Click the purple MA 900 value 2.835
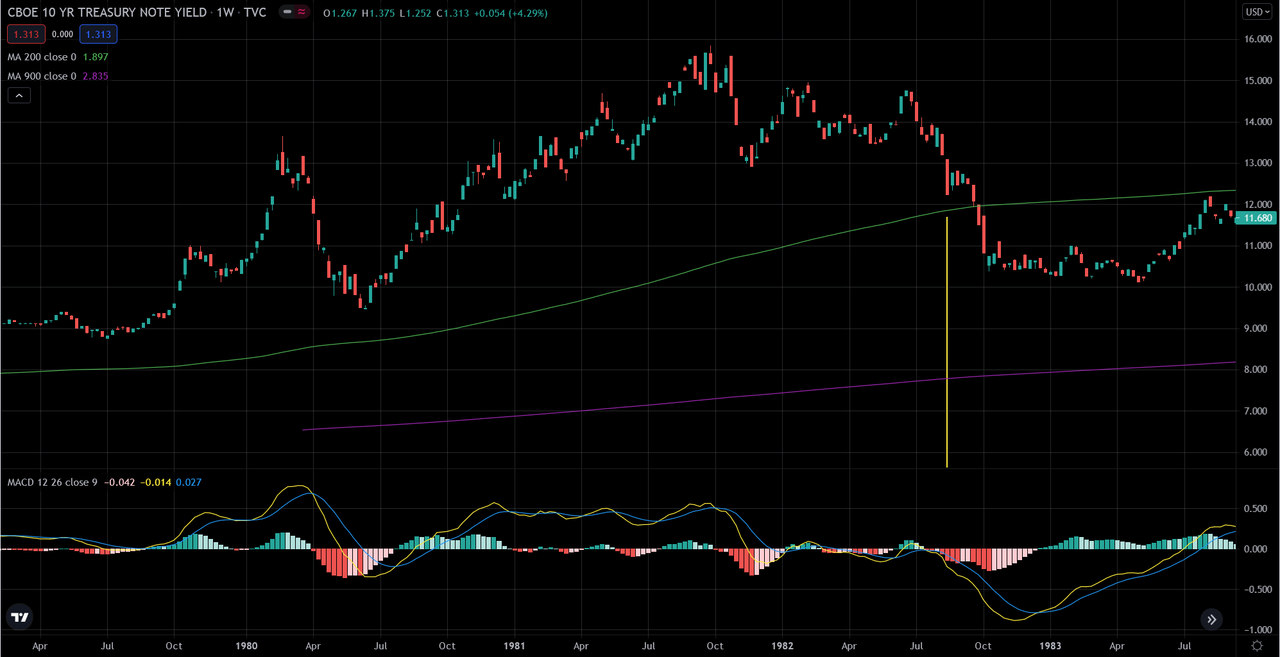 coord(95,76)
